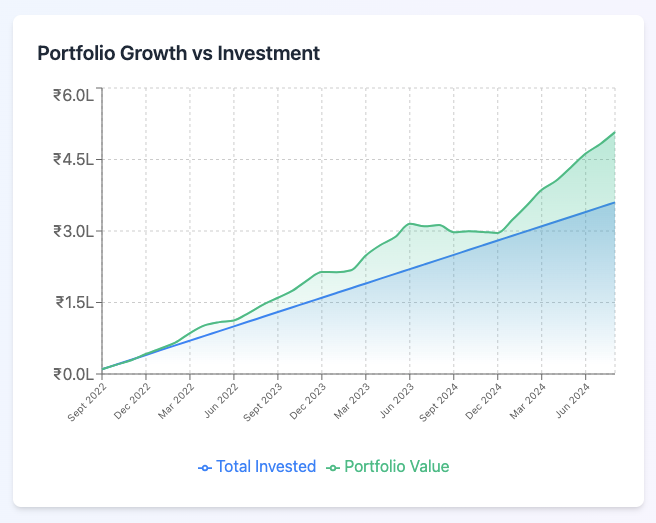Click the Portfolio Growth vs Investment title

click(x=178, y=53)
